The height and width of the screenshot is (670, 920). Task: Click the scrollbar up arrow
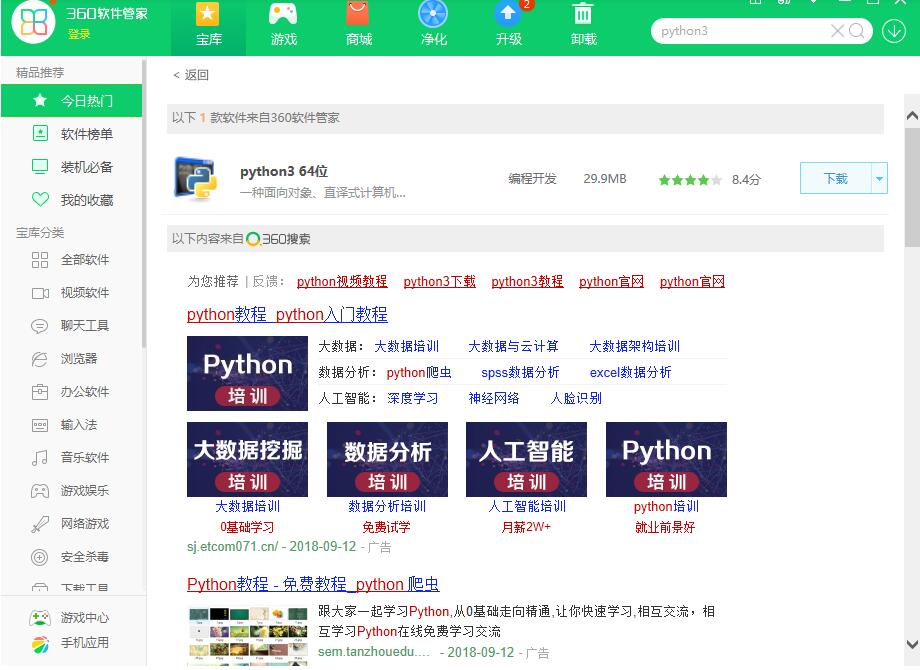tap(912, 116)
